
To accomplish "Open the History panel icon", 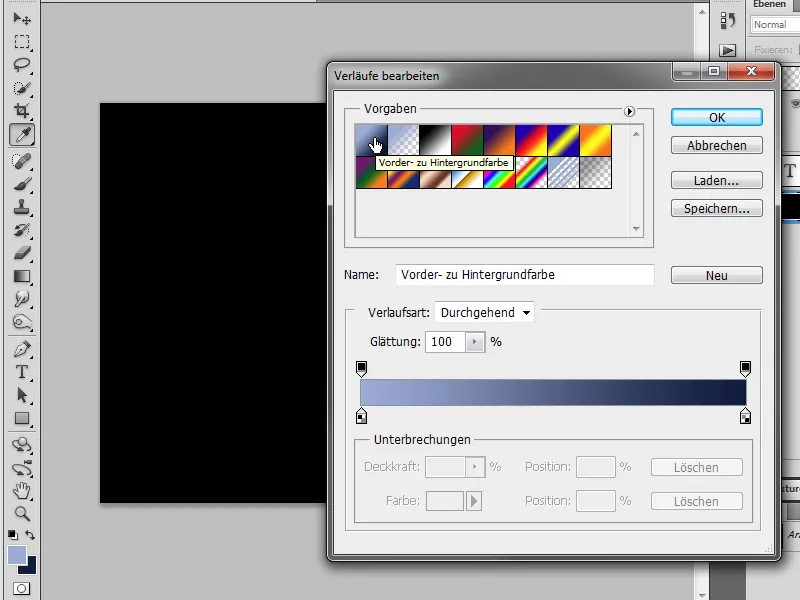I will pyautogui.click(x=728, y=20).
